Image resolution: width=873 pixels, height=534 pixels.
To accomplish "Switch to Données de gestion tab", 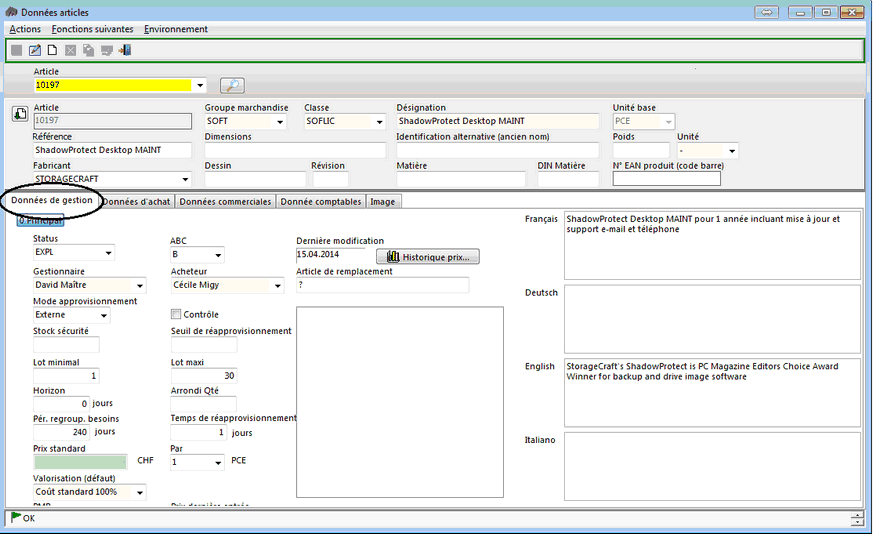I will point(52,200).
